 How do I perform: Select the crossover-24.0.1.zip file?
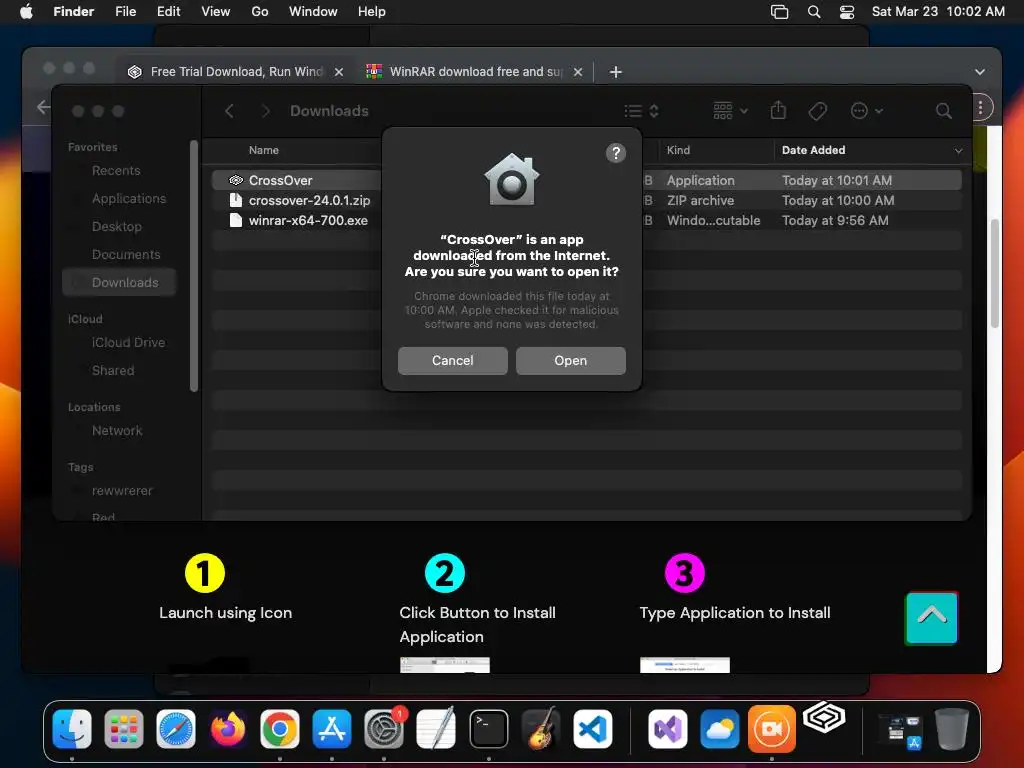point(586,200)
